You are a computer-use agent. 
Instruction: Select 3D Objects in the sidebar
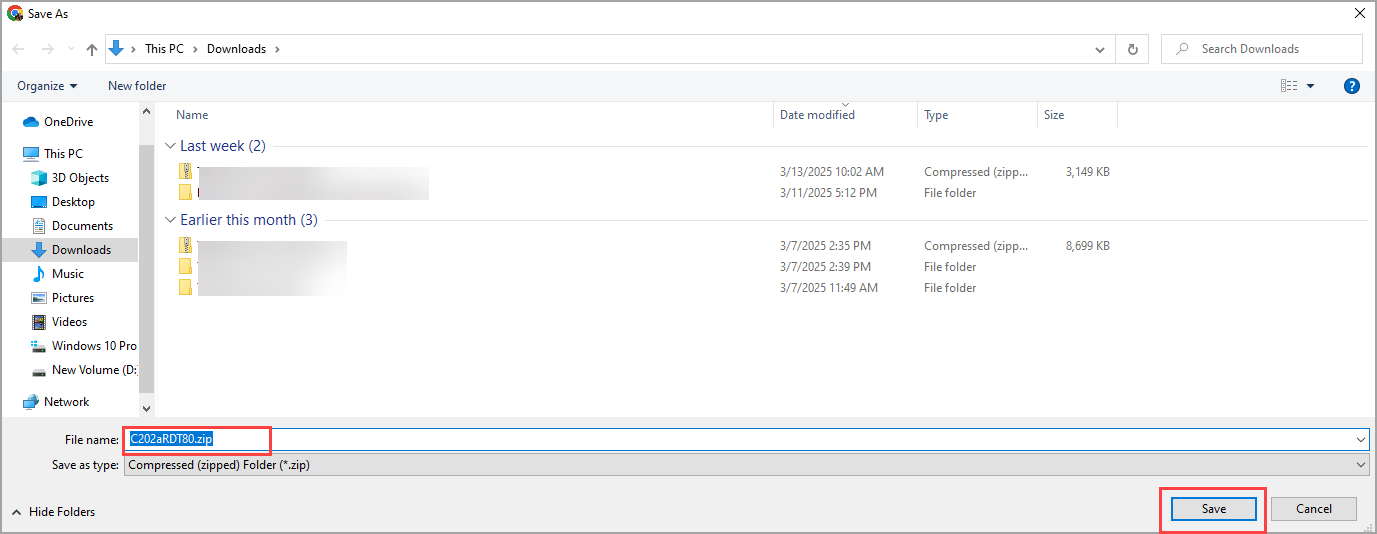(x=80, y=178)
